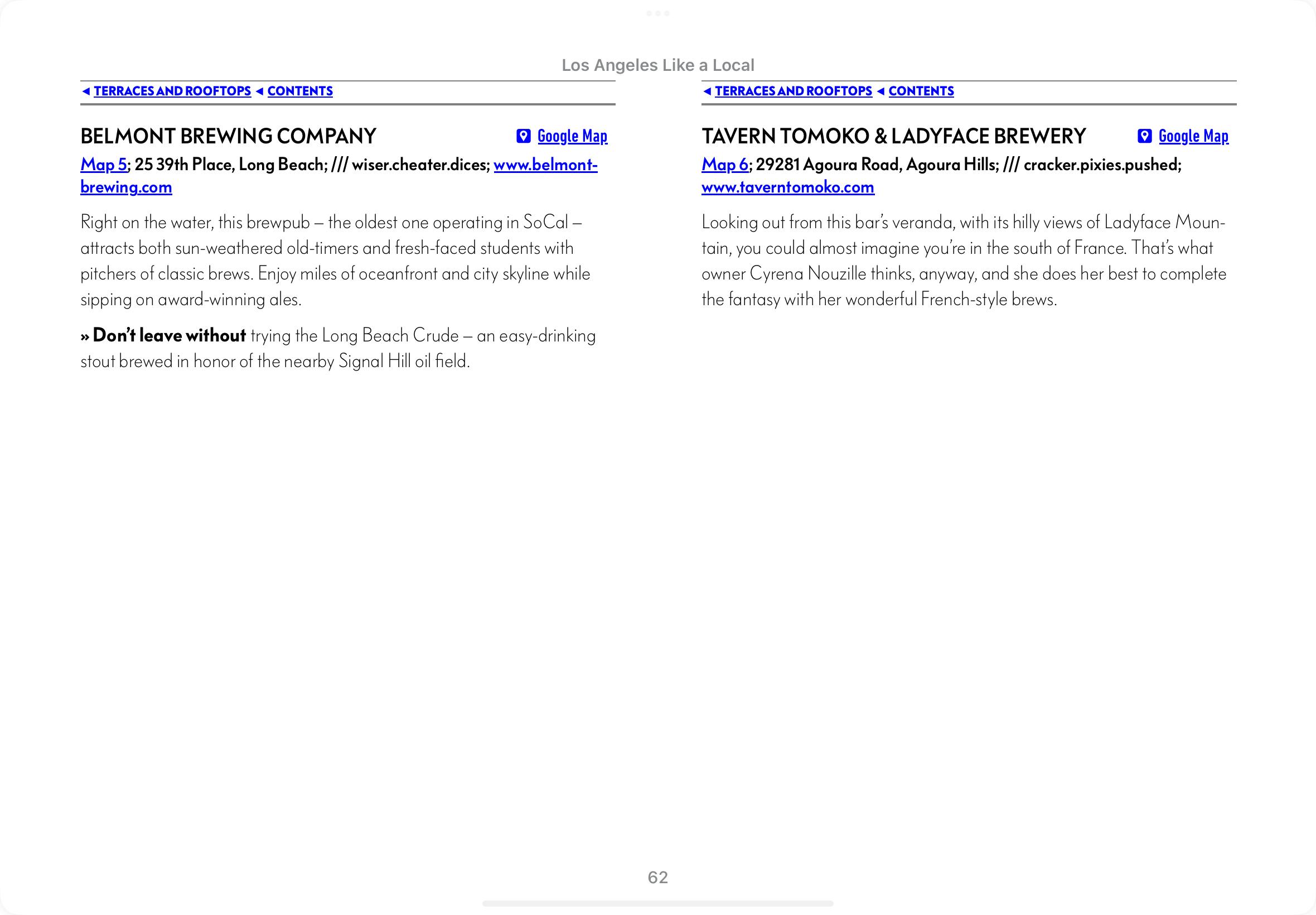
Task: Go to Terraces and Rooftops on left page
Action: click(x=172, y=91)
